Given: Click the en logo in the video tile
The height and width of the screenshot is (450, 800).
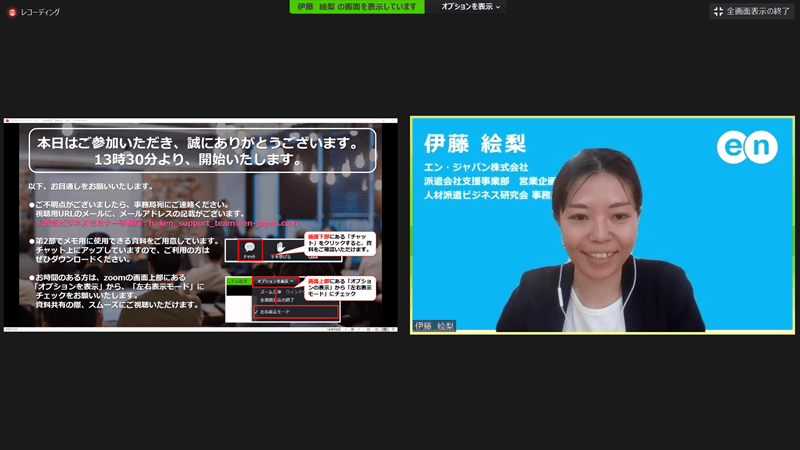Looking at the screenshot, I should 746,147.
